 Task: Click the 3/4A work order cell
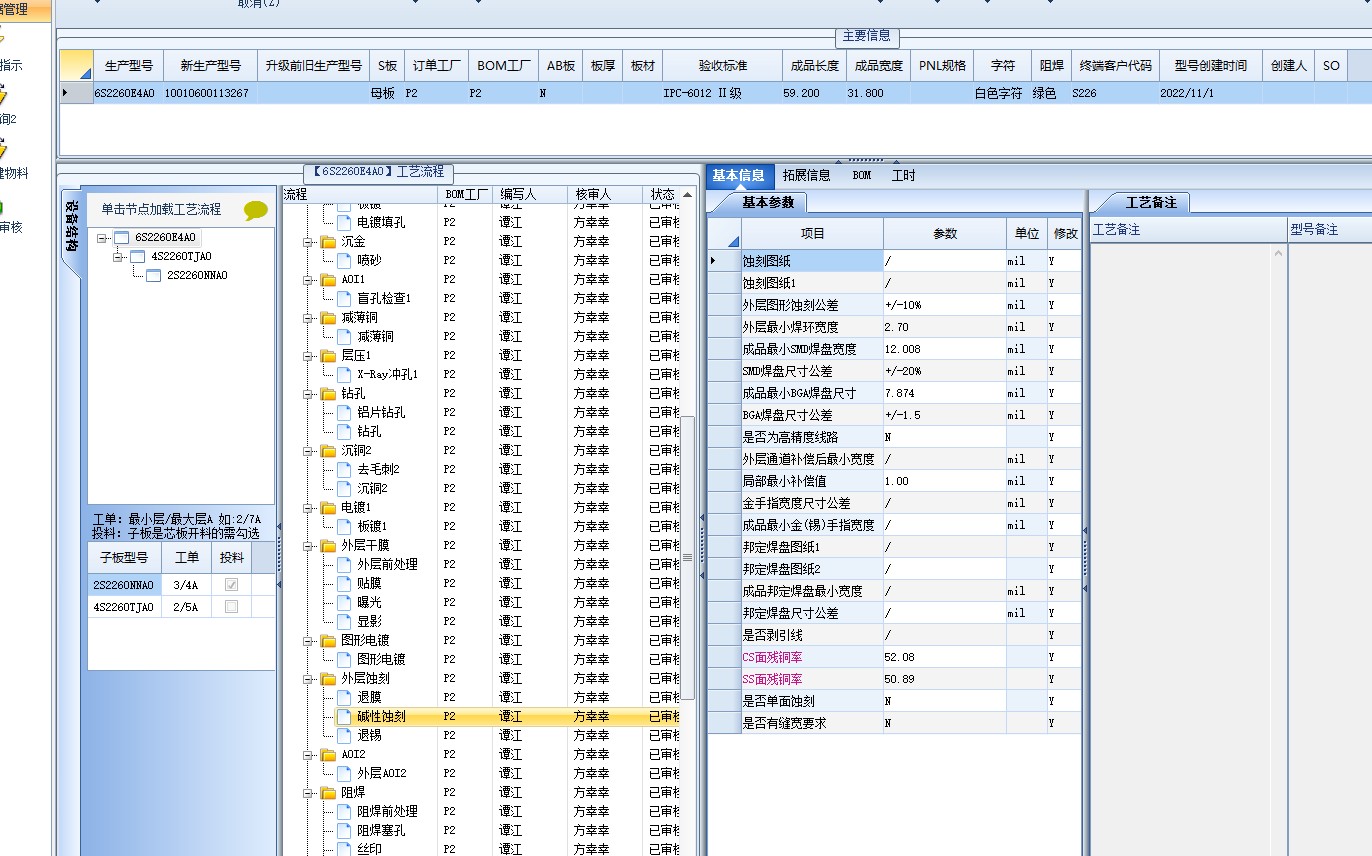(186, 585)
